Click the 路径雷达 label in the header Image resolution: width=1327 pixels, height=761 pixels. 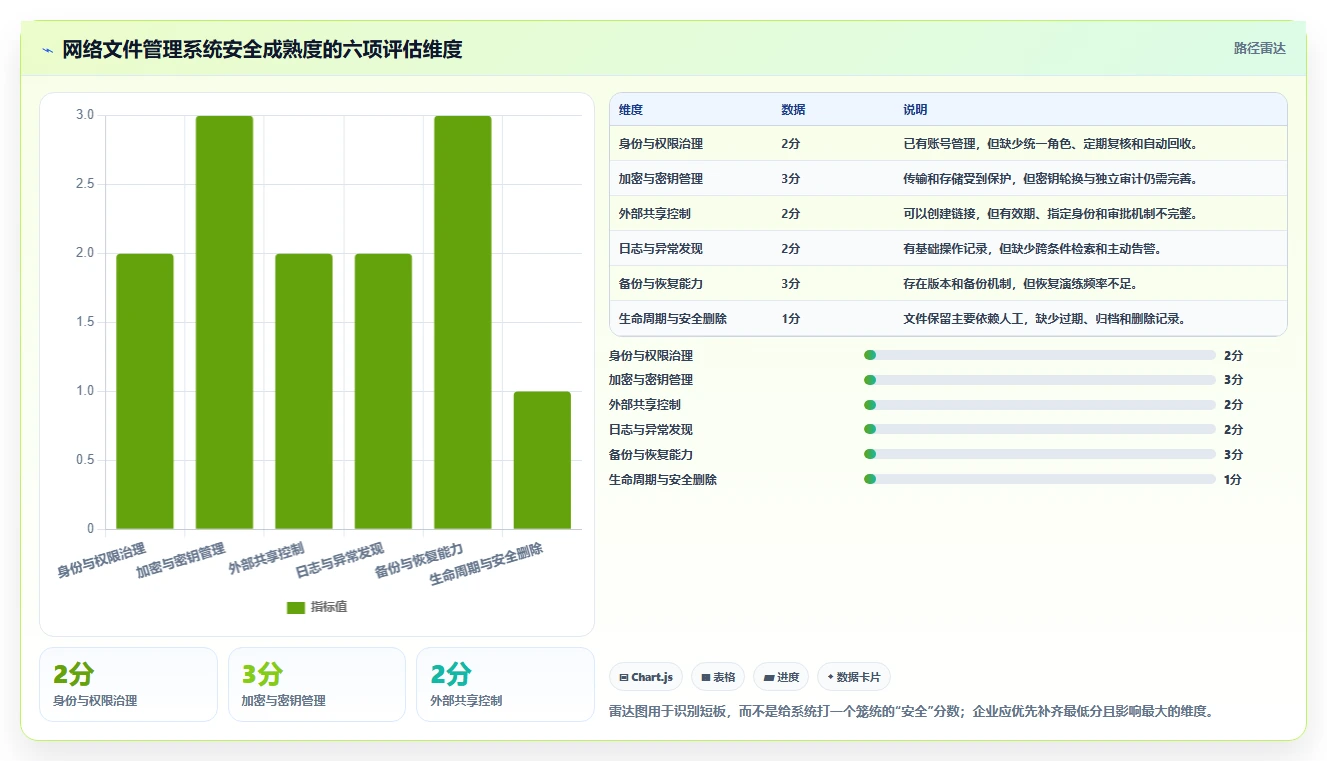click(x=1259, y=48)
